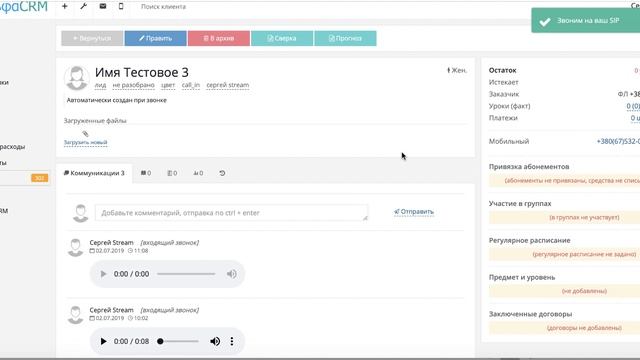
Task: Click the mobile phone icon in top bar
Action: (x=121, y=6)
